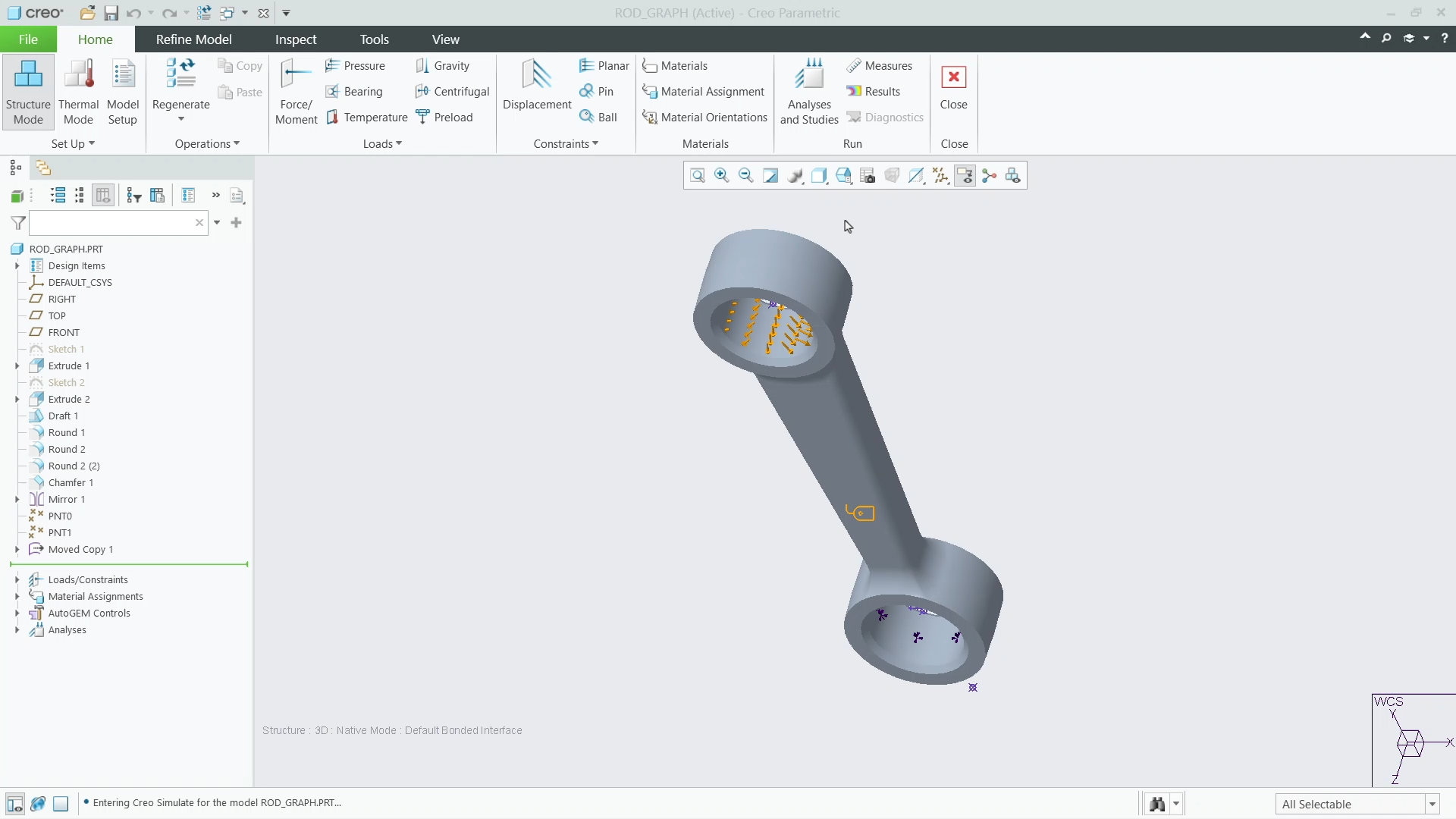Open the View tab
The image size is (1456, 819).
pyautogui.click(x=445, y=39)
